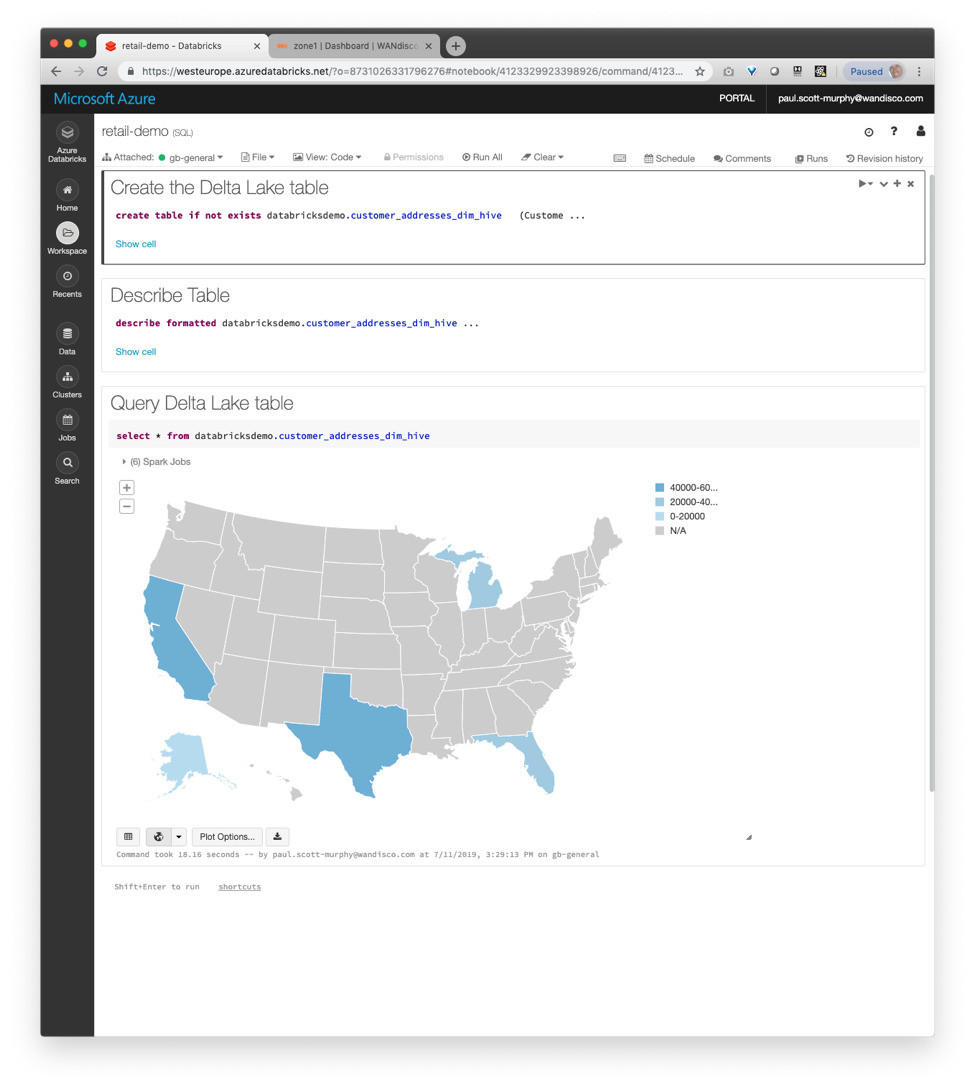This screenshot has height=1089, width=974.
Task: Open the Clusters page in sidebar
Action: coord(67,377)
